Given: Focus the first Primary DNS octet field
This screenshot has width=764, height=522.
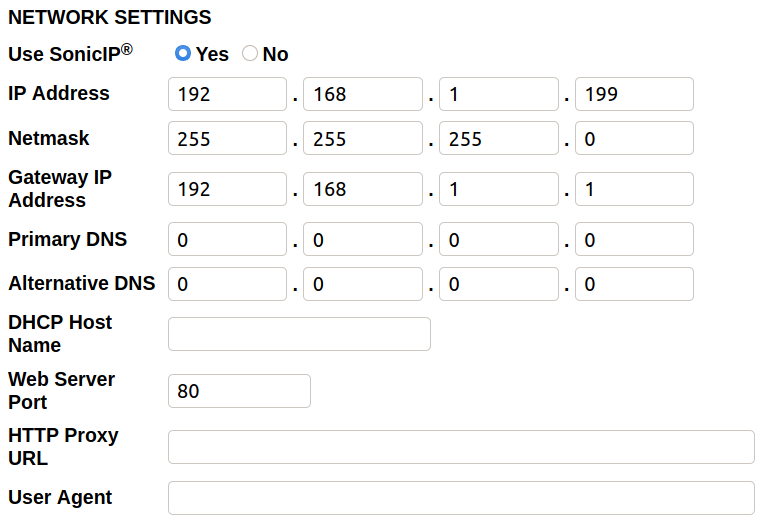Looking at the screenshot, I should [227, 239].
